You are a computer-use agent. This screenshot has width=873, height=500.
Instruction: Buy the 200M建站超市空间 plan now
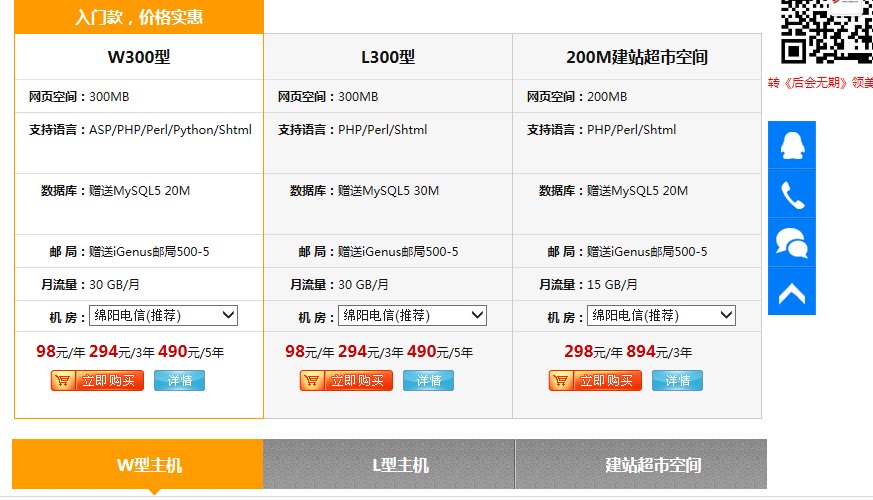click(595, 380)
